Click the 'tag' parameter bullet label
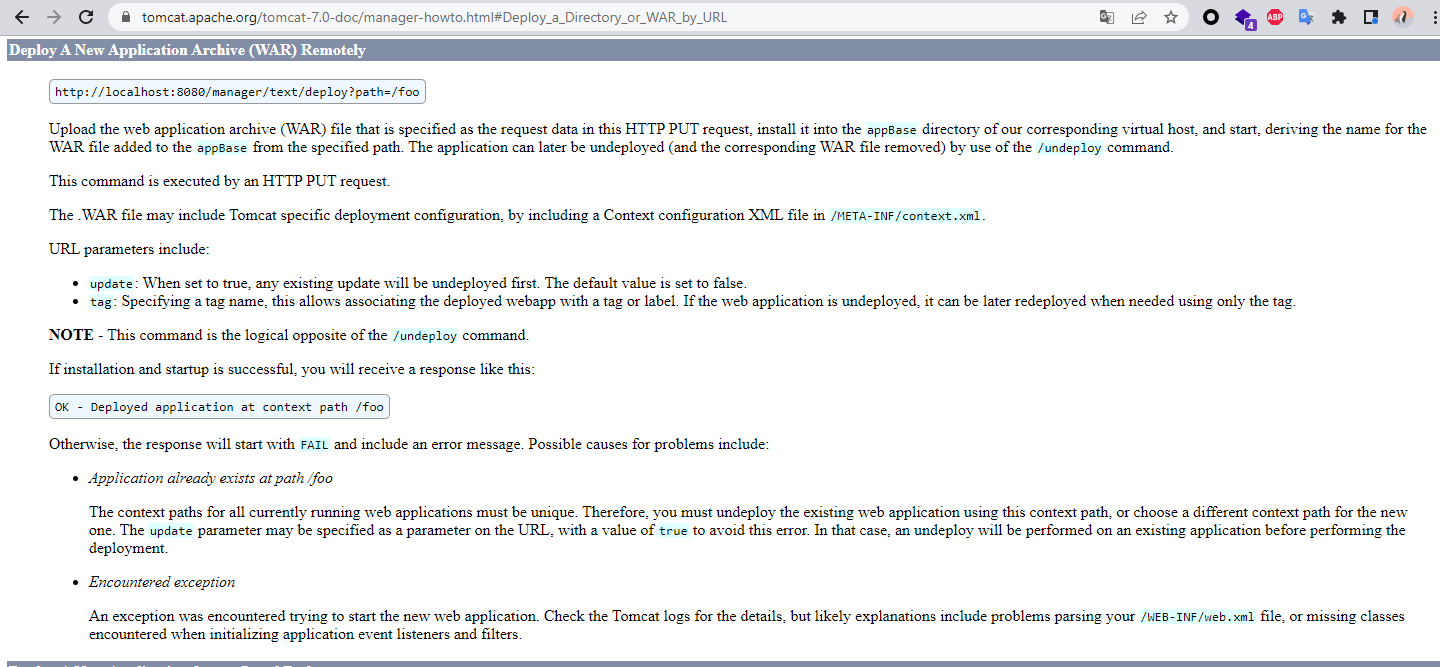This screenshot has height=667, width=1440. pos(103,302)
